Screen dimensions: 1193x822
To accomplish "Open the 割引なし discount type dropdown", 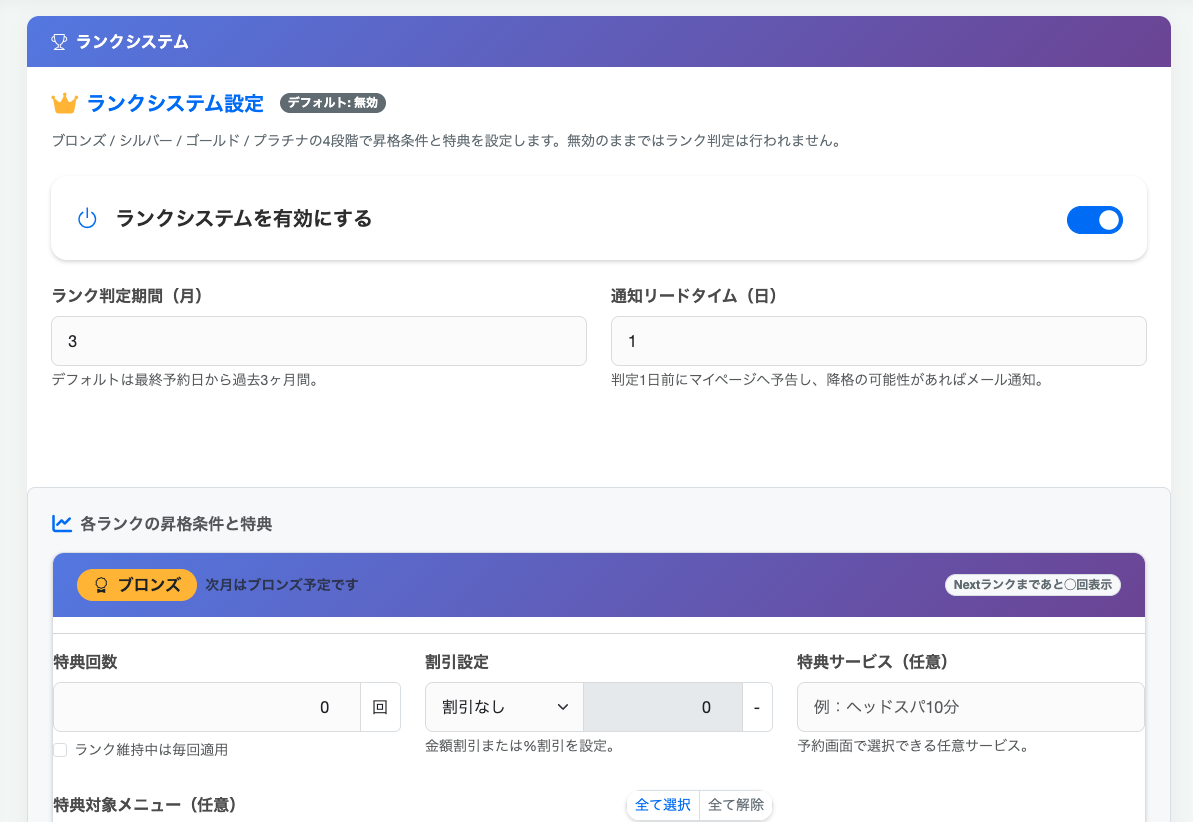I will tap(503, 707).
